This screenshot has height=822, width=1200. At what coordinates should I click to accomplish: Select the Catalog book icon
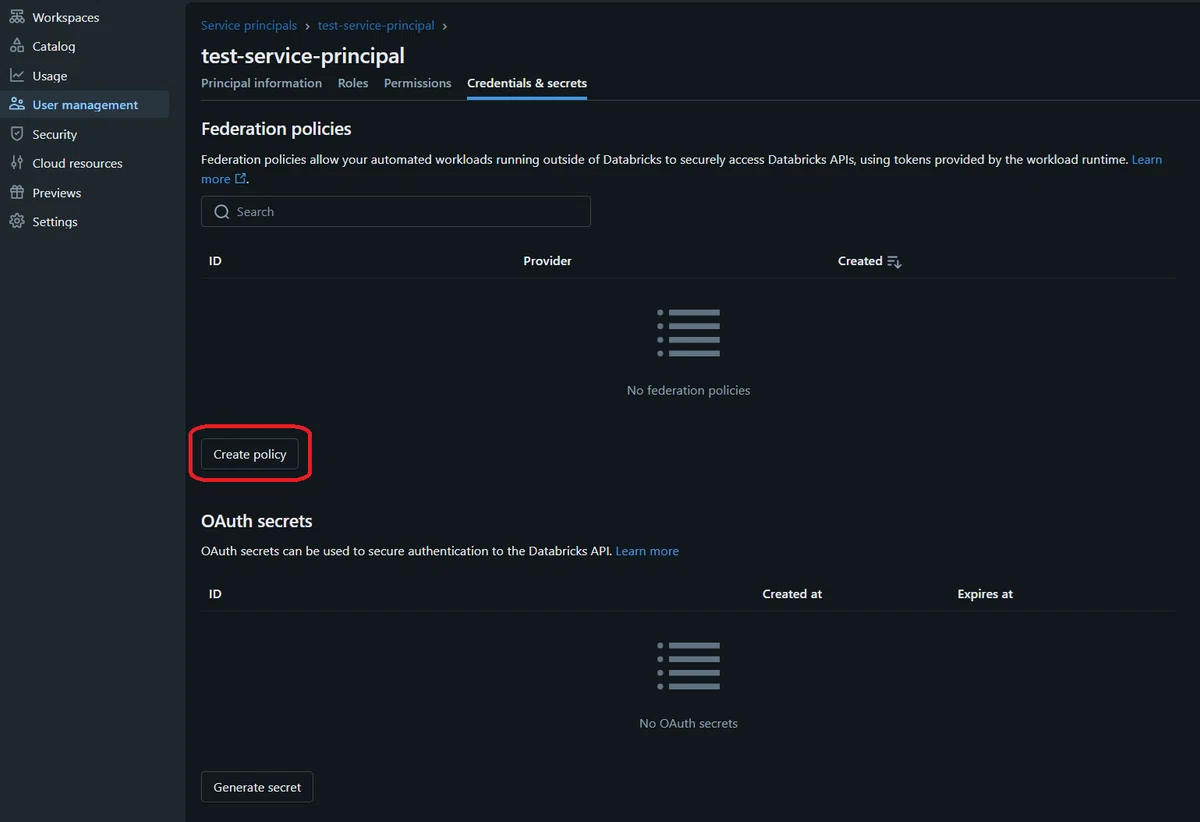point(17,46)
